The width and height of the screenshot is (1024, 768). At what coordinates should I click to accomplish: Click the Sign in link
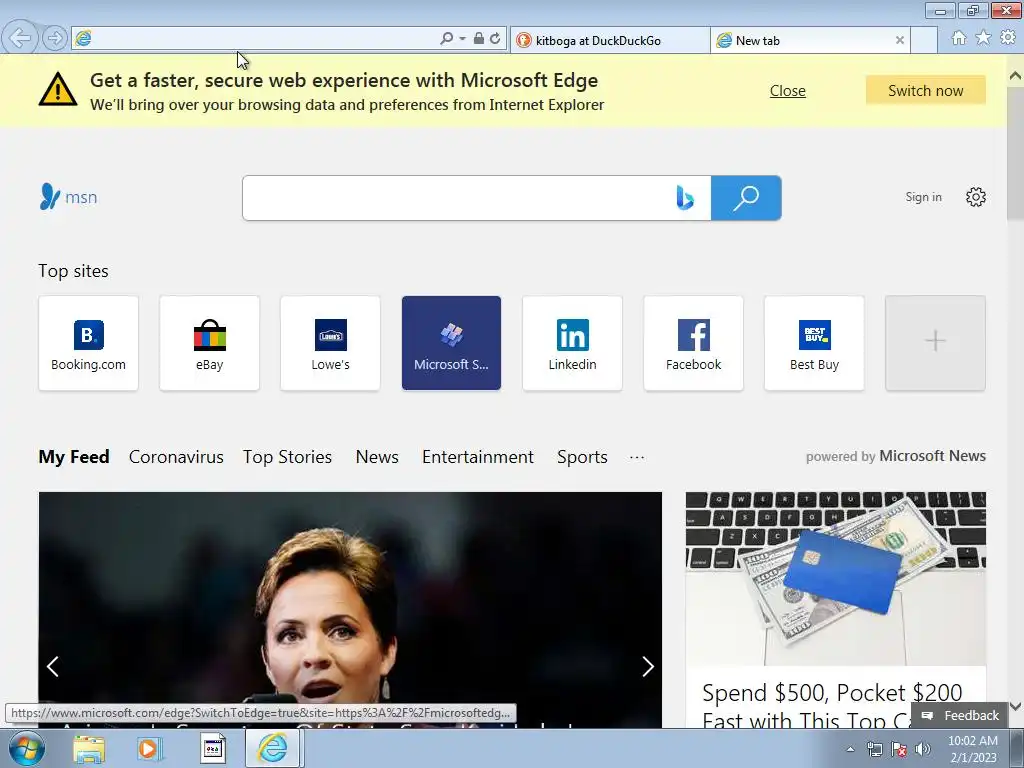coord(923,197)
